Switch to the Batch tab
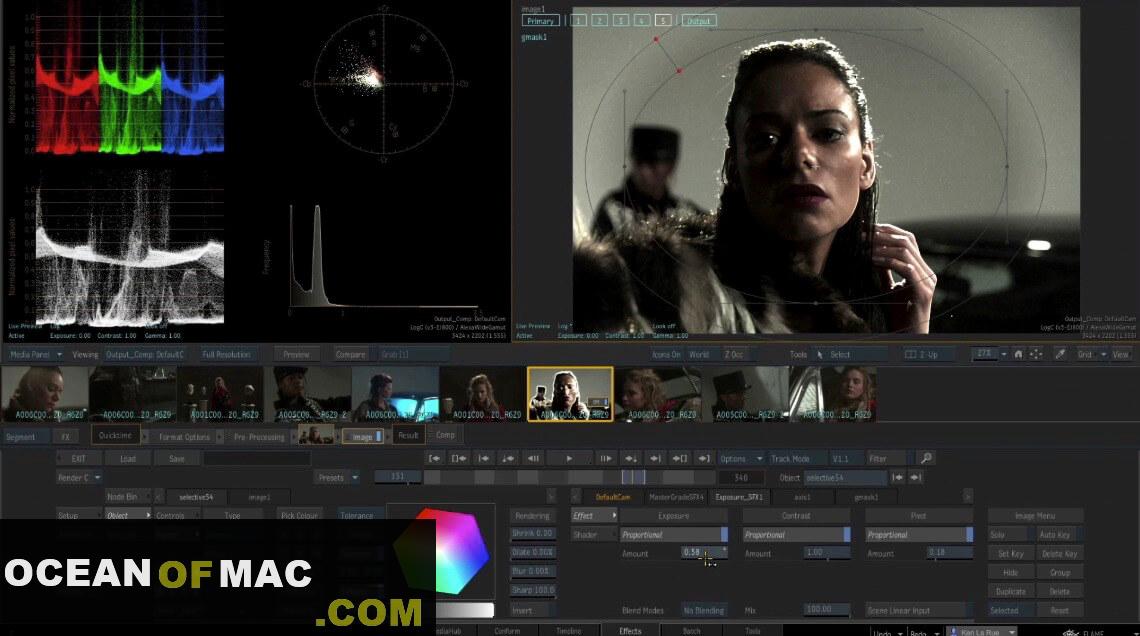The image size is (1140, 636). pos(691,631)
